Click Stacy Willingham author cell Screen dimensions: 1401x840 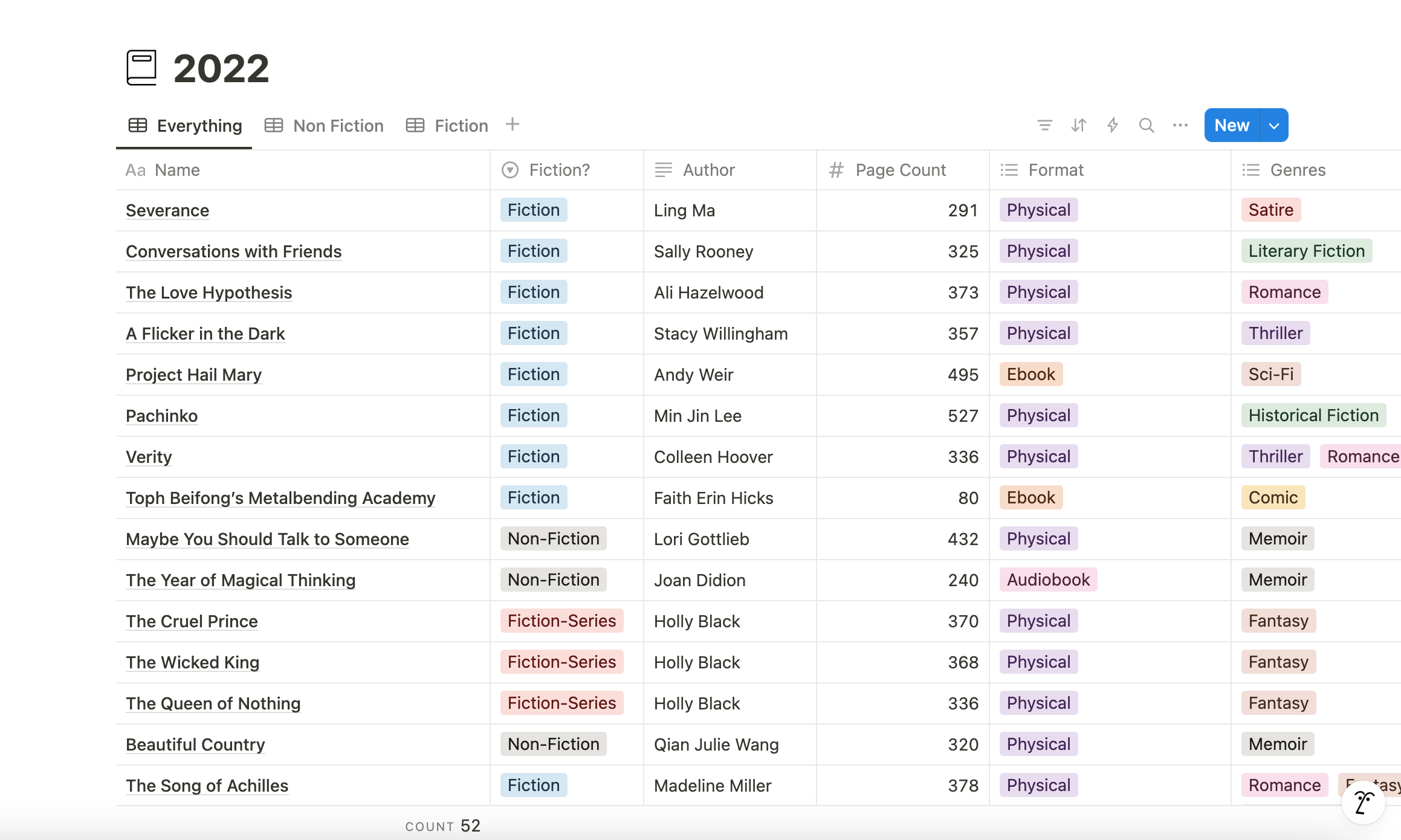click(x=730, y=334)
